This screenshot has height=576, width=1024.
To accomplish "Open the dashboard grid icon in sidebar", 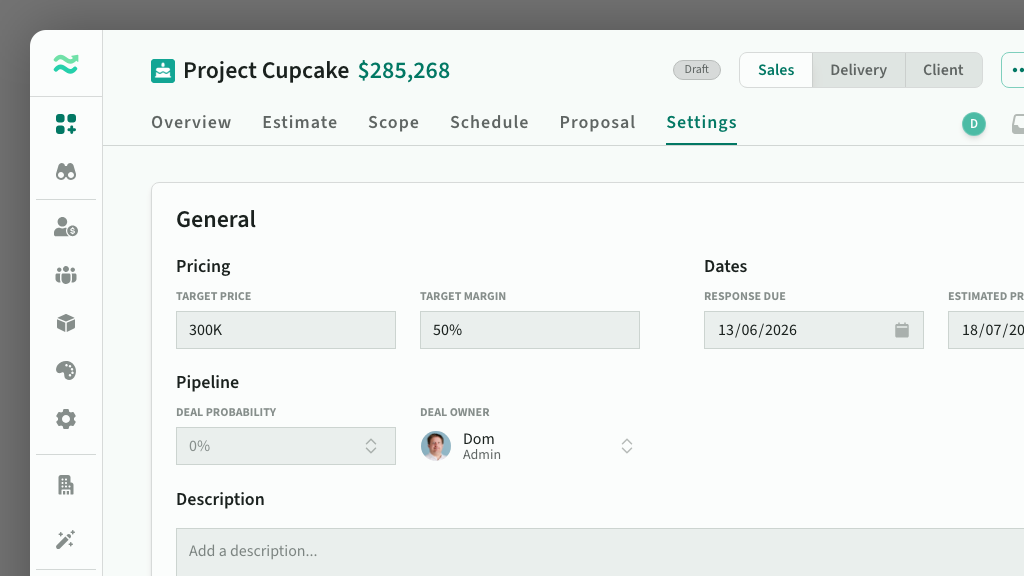I will (x=66, y=123).
